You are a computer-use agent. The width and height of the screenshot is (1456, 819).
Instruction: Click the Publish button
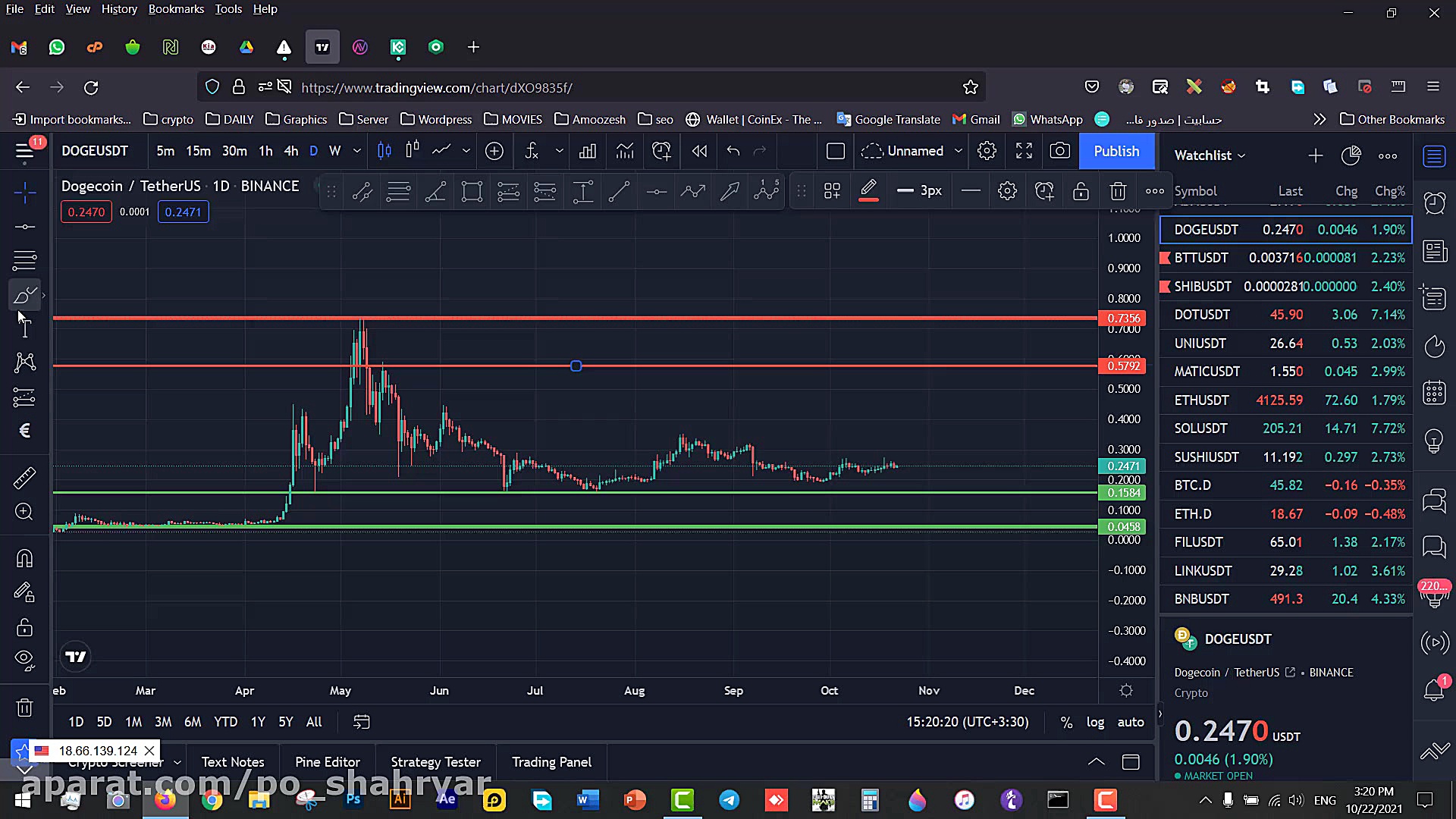[1116, 151]
